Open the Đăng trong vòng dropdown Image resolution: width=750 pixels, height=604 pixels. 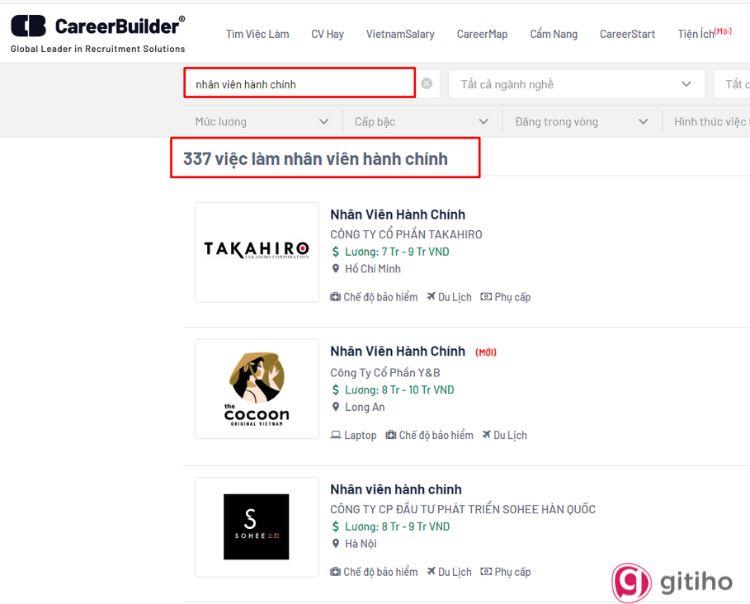[582, 121]
